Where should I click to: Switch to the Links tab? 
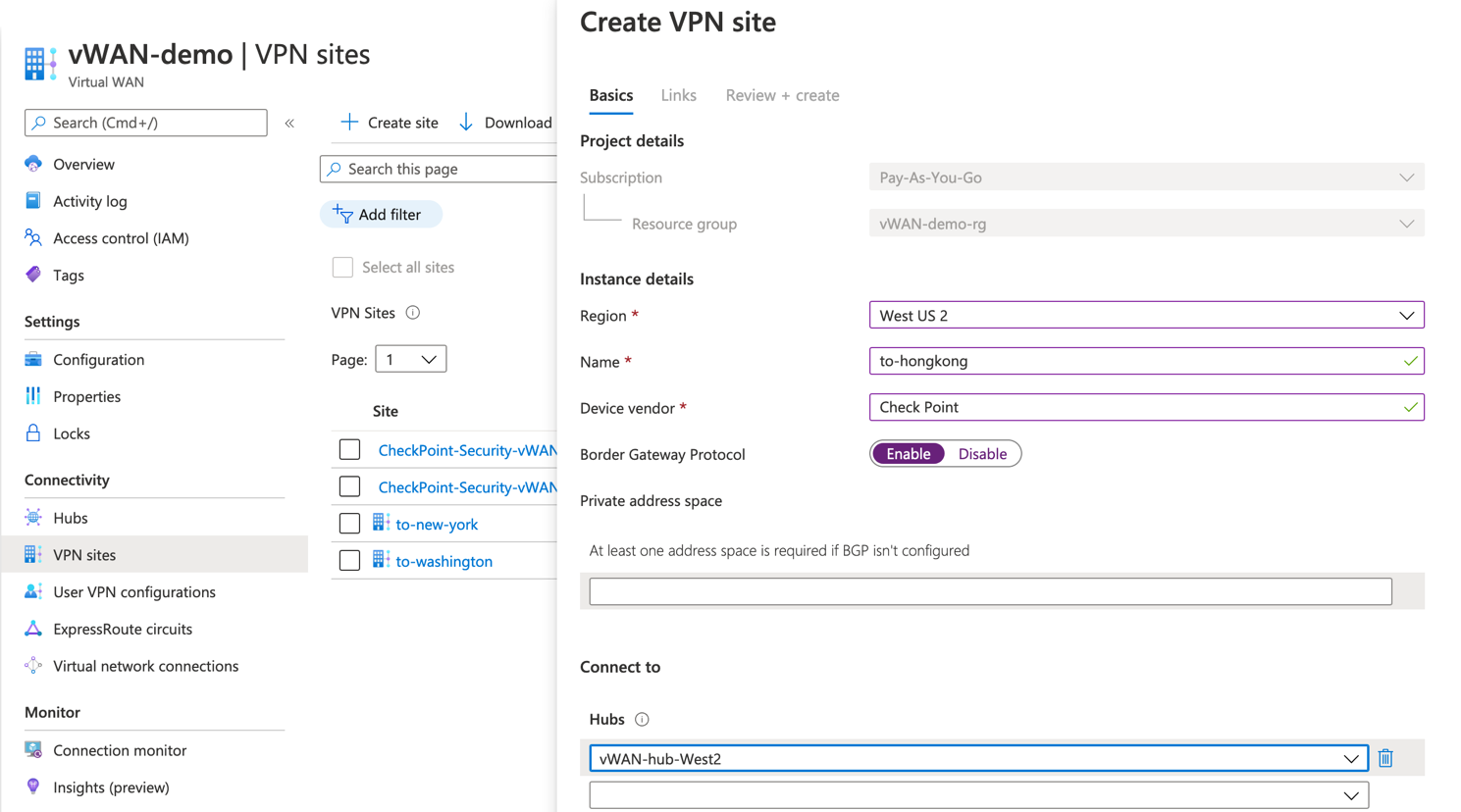(x=678, y=95)
